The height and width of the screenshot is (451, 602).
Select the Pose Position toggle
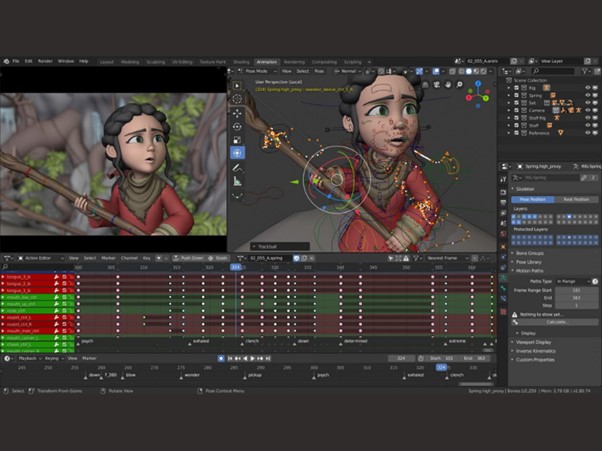[x=533, y=200]
